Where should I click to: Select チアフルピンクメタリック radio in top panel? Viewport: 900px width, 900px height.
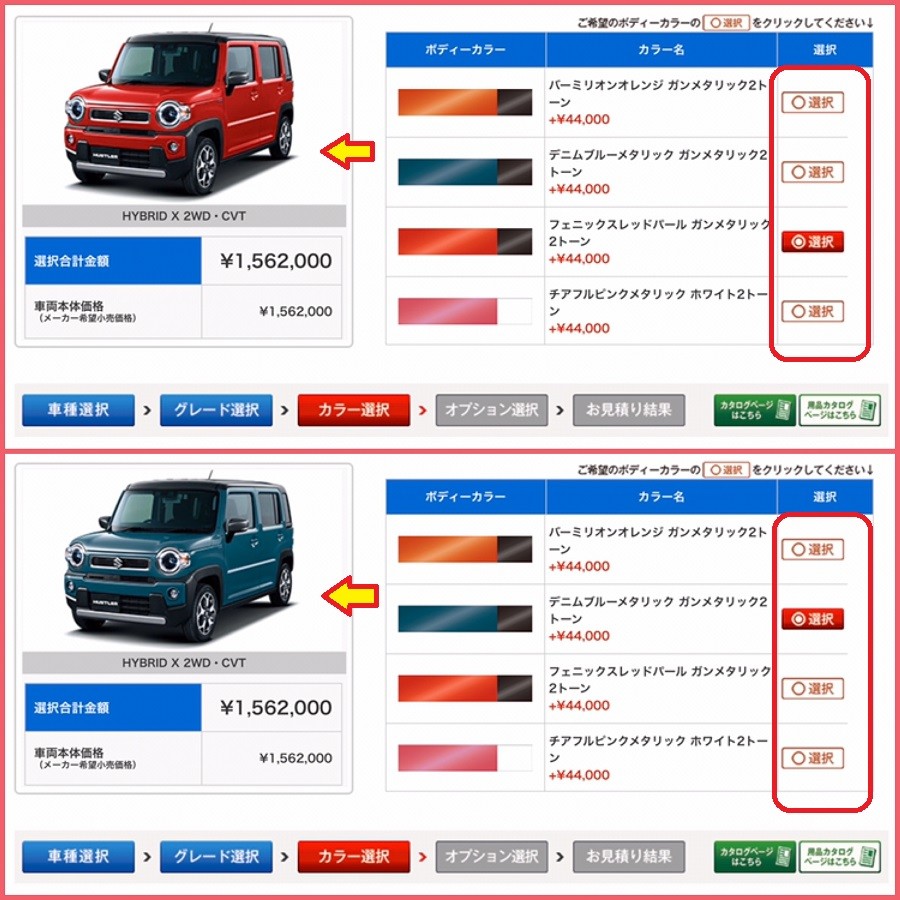point(812,312)
